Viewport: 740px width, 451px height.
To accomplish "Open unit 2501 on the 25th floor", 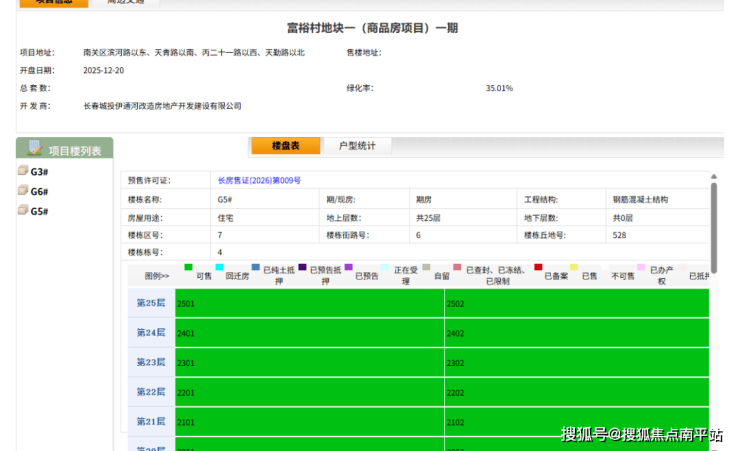I will pos(309,303).
